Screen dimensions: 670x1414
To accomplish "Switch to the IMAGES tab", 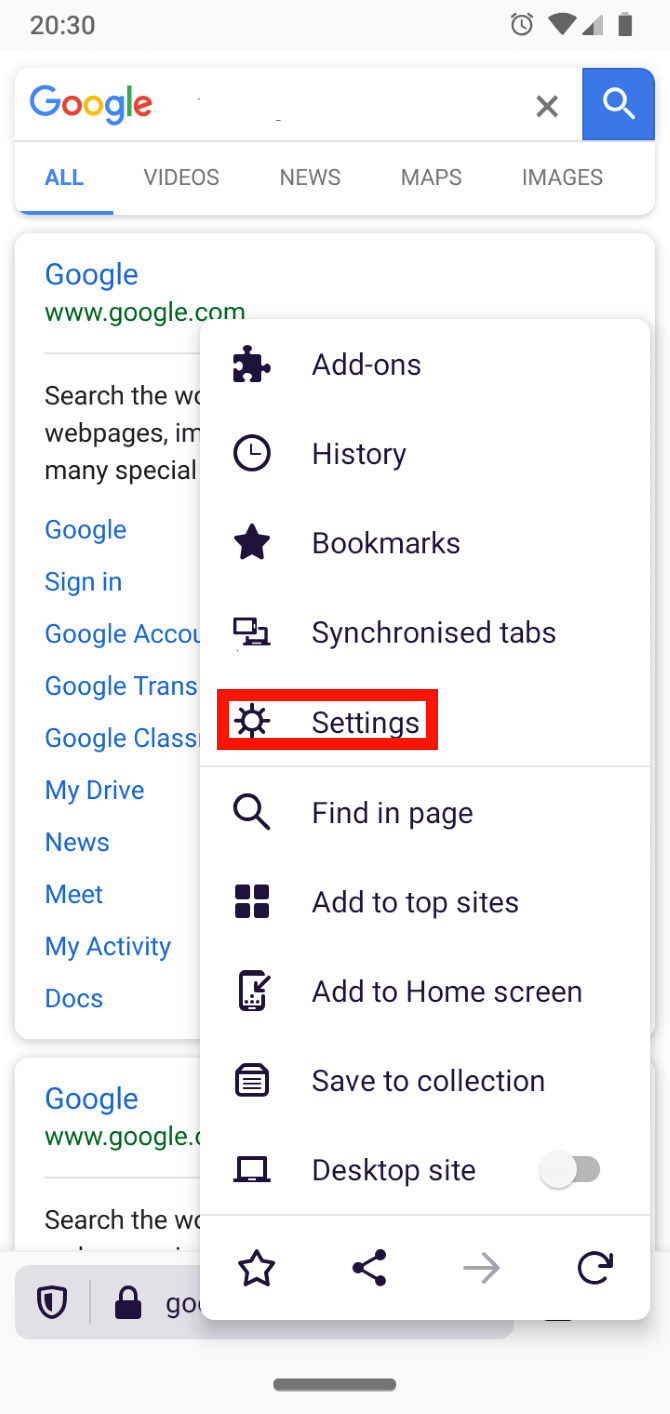I will pos(562,178).
